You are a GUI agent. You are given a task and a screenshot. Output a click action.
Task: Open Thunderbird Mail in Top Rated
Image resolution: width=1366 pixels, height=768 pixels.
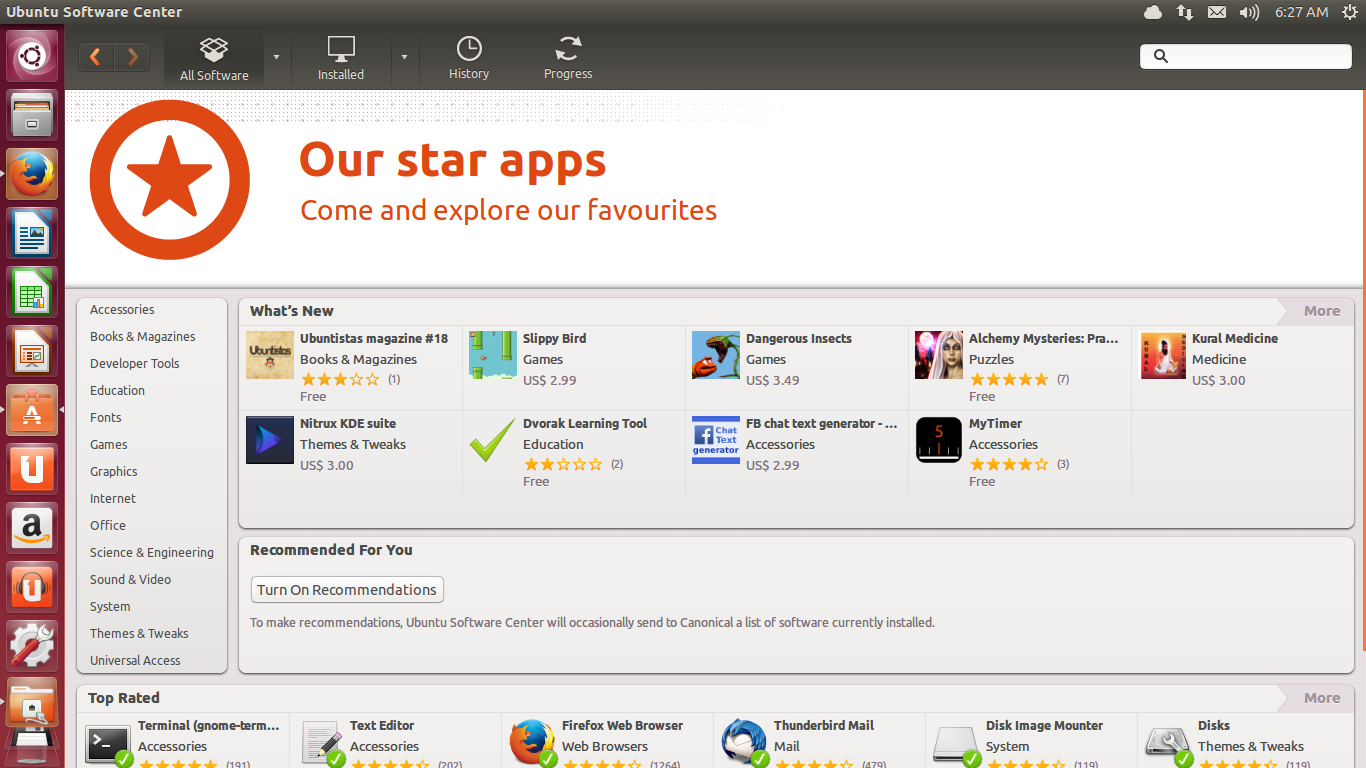(x=819, y=741)
